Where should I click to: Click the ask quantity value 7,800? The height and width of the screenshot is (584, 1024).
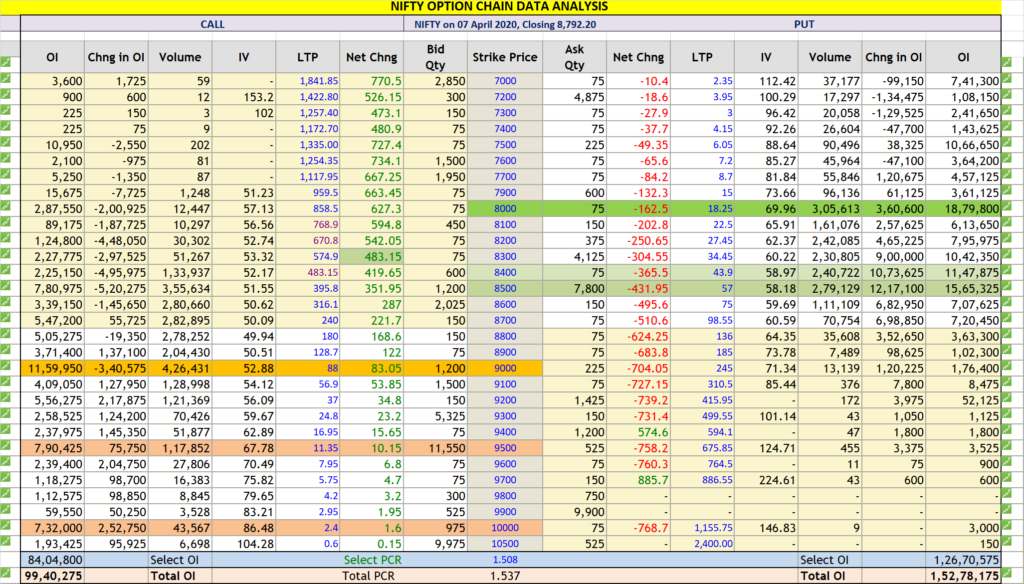click(589, 289)
